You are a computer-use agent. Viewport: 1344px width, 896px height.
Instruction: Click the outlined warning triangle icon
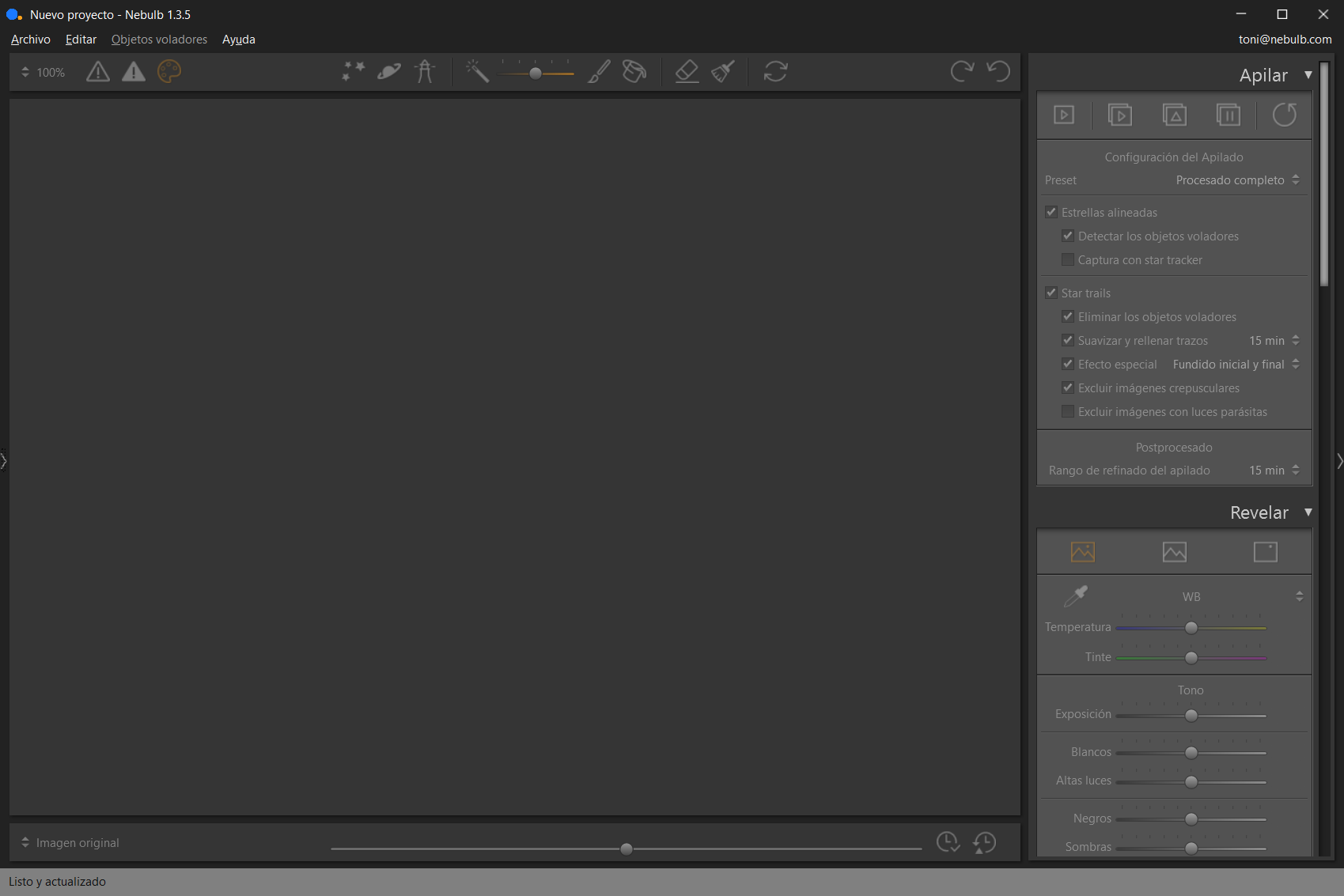98,72
